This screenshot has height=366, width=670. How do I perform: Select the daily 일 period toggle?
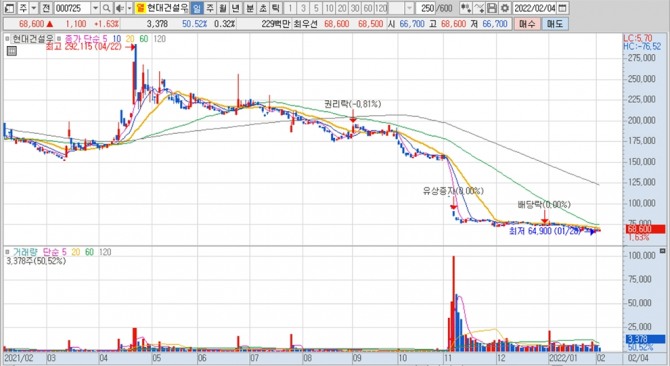pos(197,8)
